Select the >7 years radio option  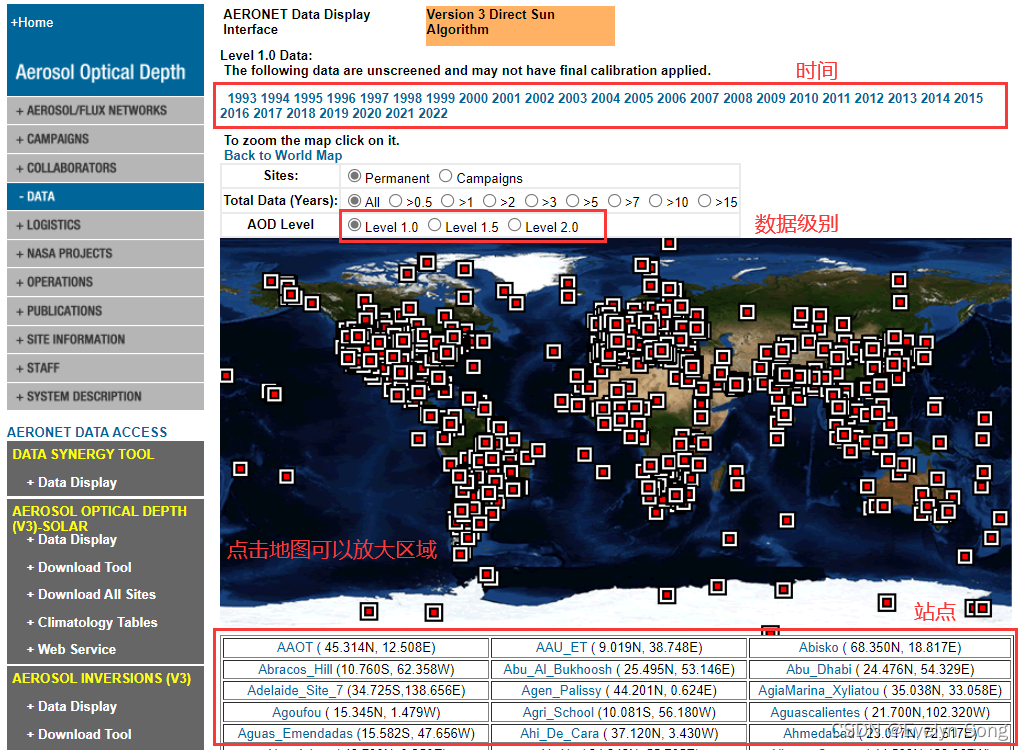pos(615,201)
